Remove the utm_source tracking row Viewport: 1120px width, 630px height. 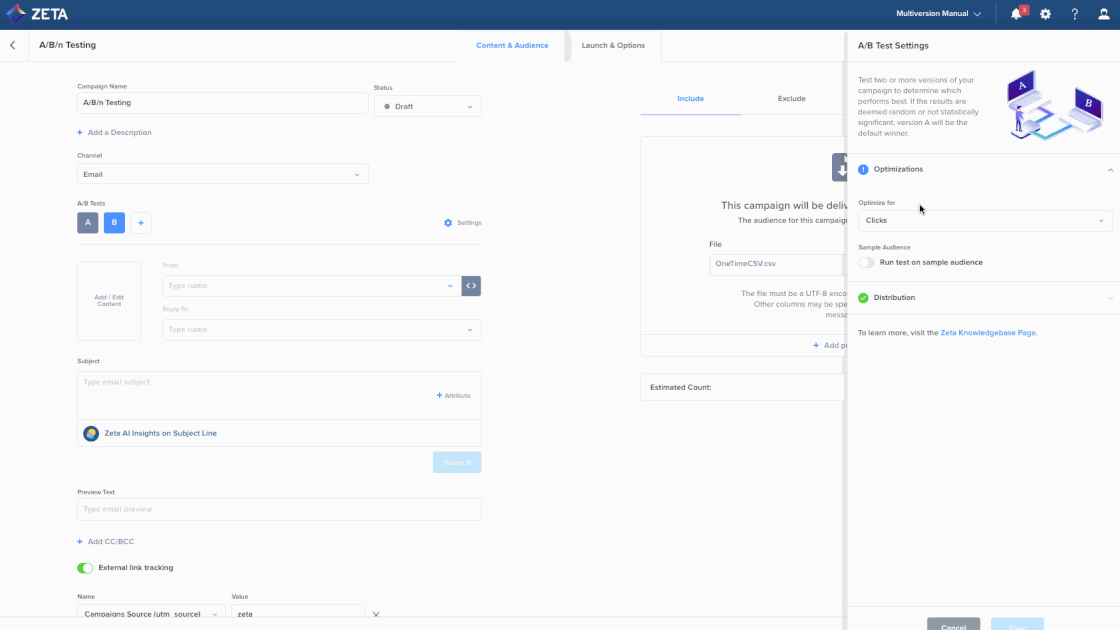376,614
